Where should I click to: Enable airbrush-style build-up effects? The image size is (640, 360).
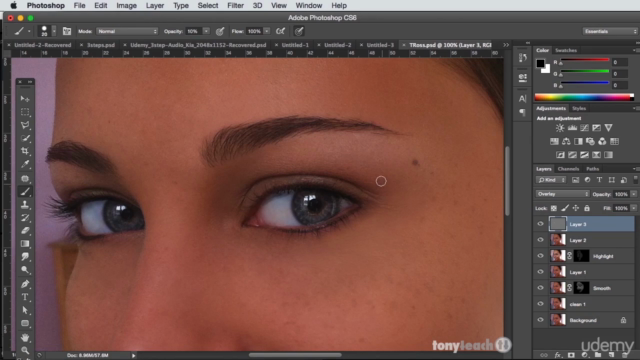(280, 31)
